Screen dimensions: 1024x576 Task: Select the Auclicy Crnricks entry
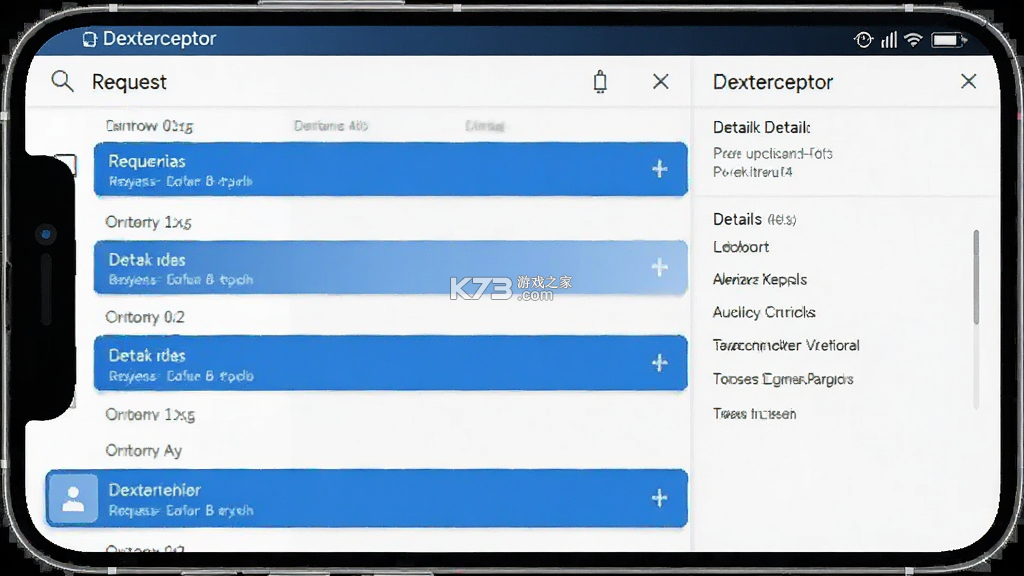(764, 312)
